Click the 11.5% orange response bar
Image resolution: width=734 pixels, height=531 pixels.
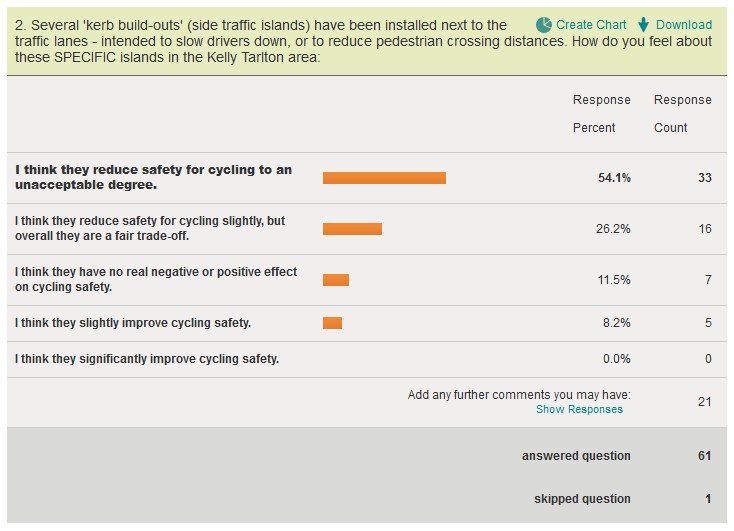[336, 280]
